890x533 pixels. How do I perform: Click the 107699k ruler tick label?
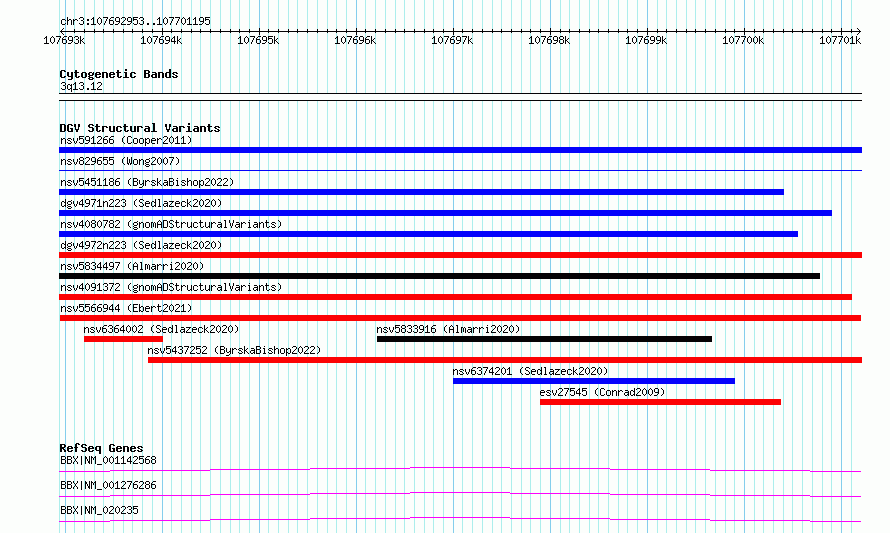(646, 40)
